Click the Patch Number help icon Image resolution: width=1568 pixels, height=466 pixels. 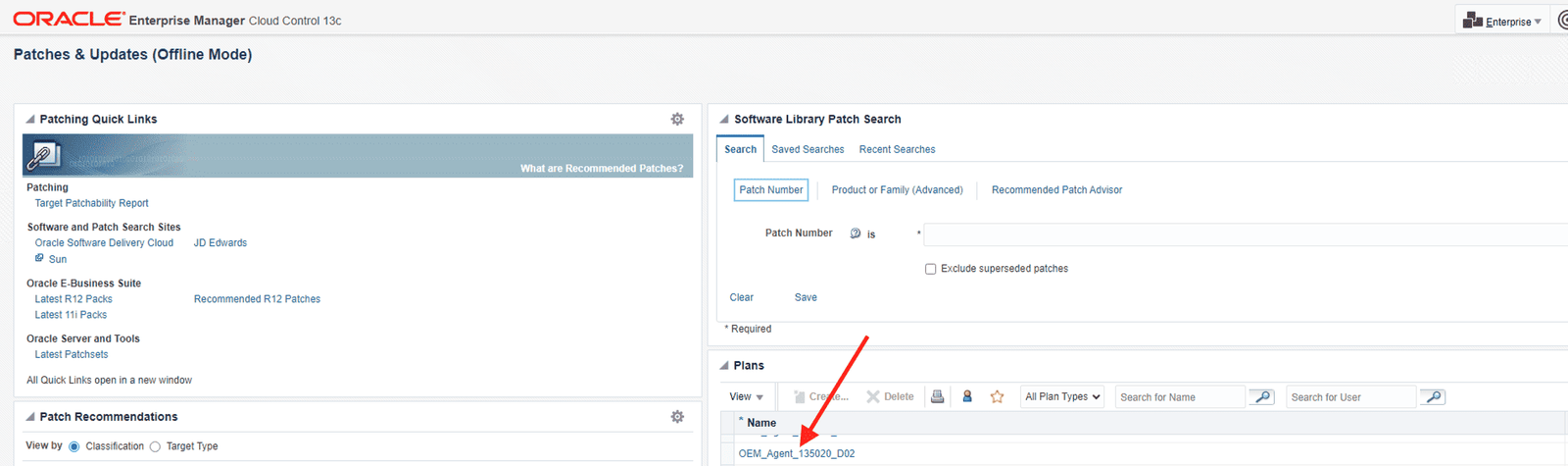click(855, 233)
